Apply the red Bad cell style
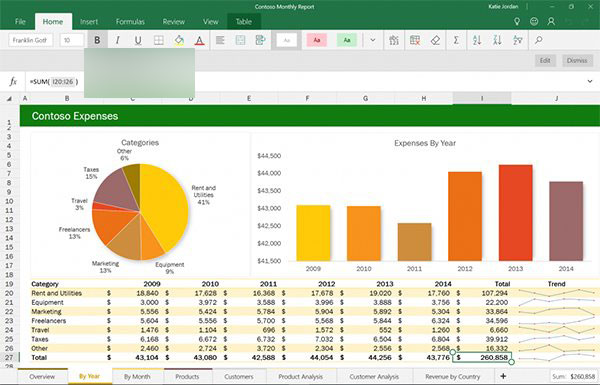600x385 pixels. click(317, 40)
